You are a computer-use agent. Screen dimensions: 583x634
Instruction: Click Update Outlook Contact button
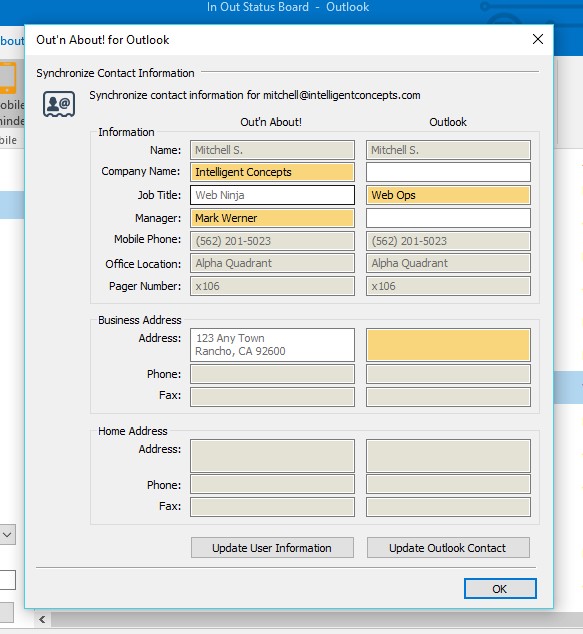[x=448, y=548]
